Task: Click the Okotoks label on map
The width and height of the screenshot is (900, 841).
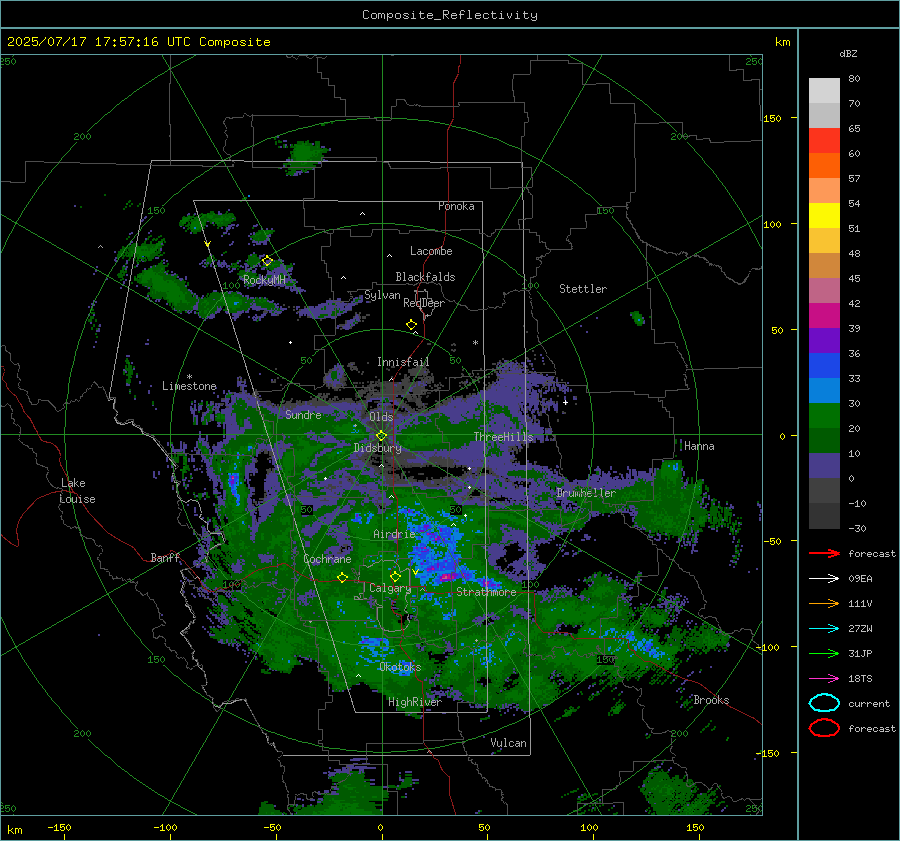Action: coord(400,667)
